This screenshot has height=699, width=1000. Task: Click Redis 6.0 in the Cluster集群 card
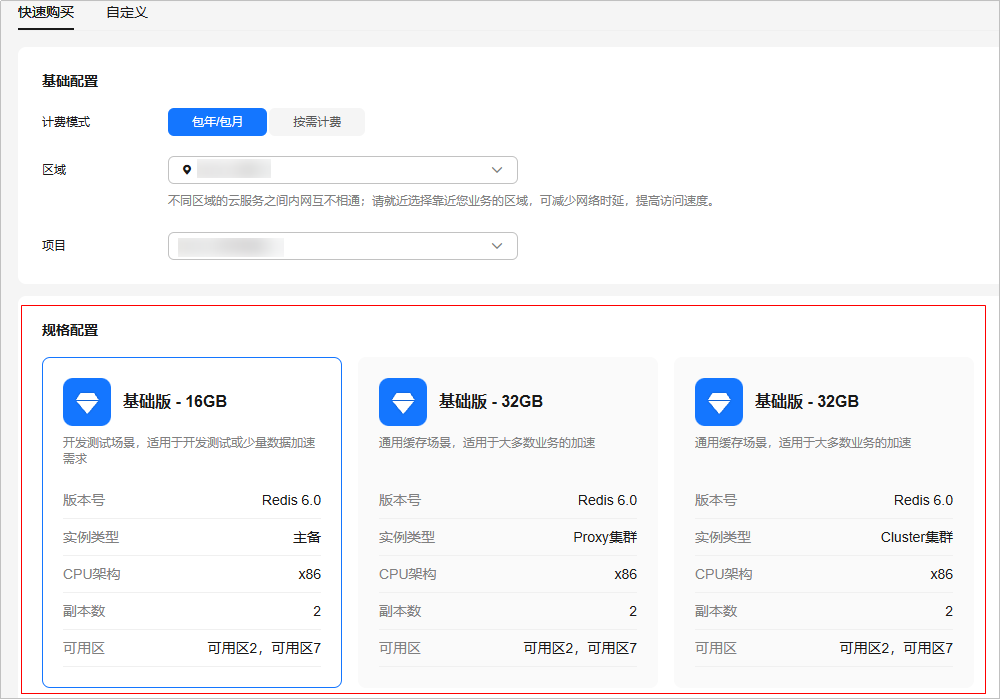point(923,500)
